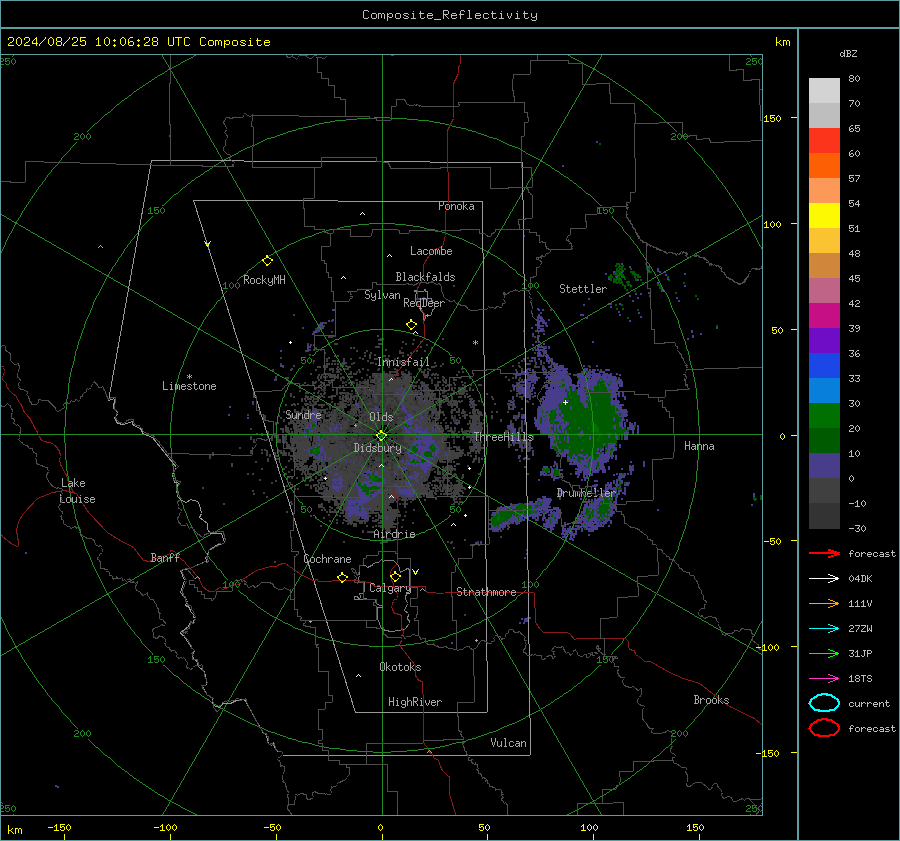Screen dimensions: 900x841
Task: Click the white plus marker in ThreeHills storm
Action: point(565,402)
